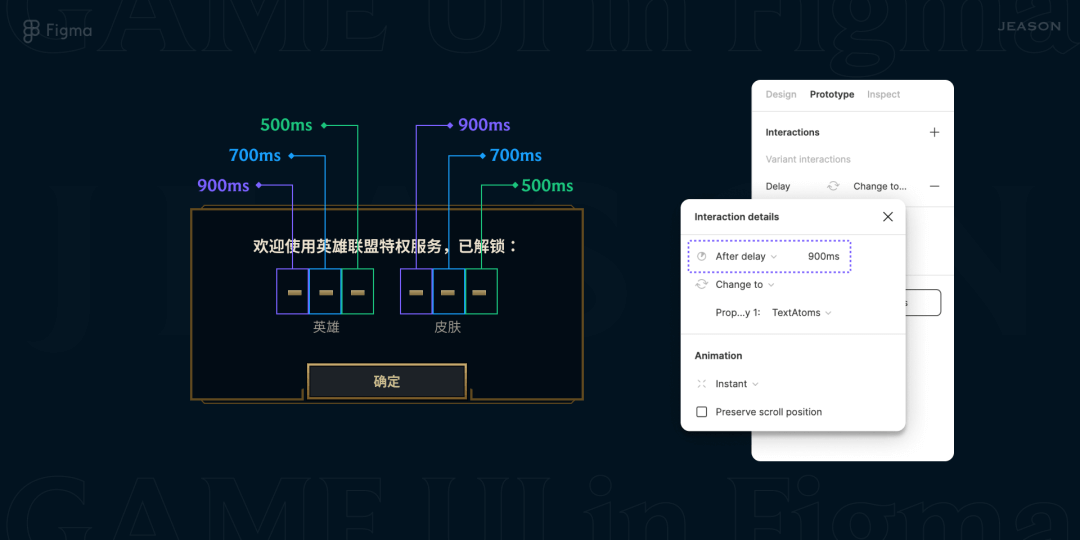Click the Change to... text in Delay row
The height and width of the screenshot is (540, 1080).
pyautogui.click(x=880, y=186)
